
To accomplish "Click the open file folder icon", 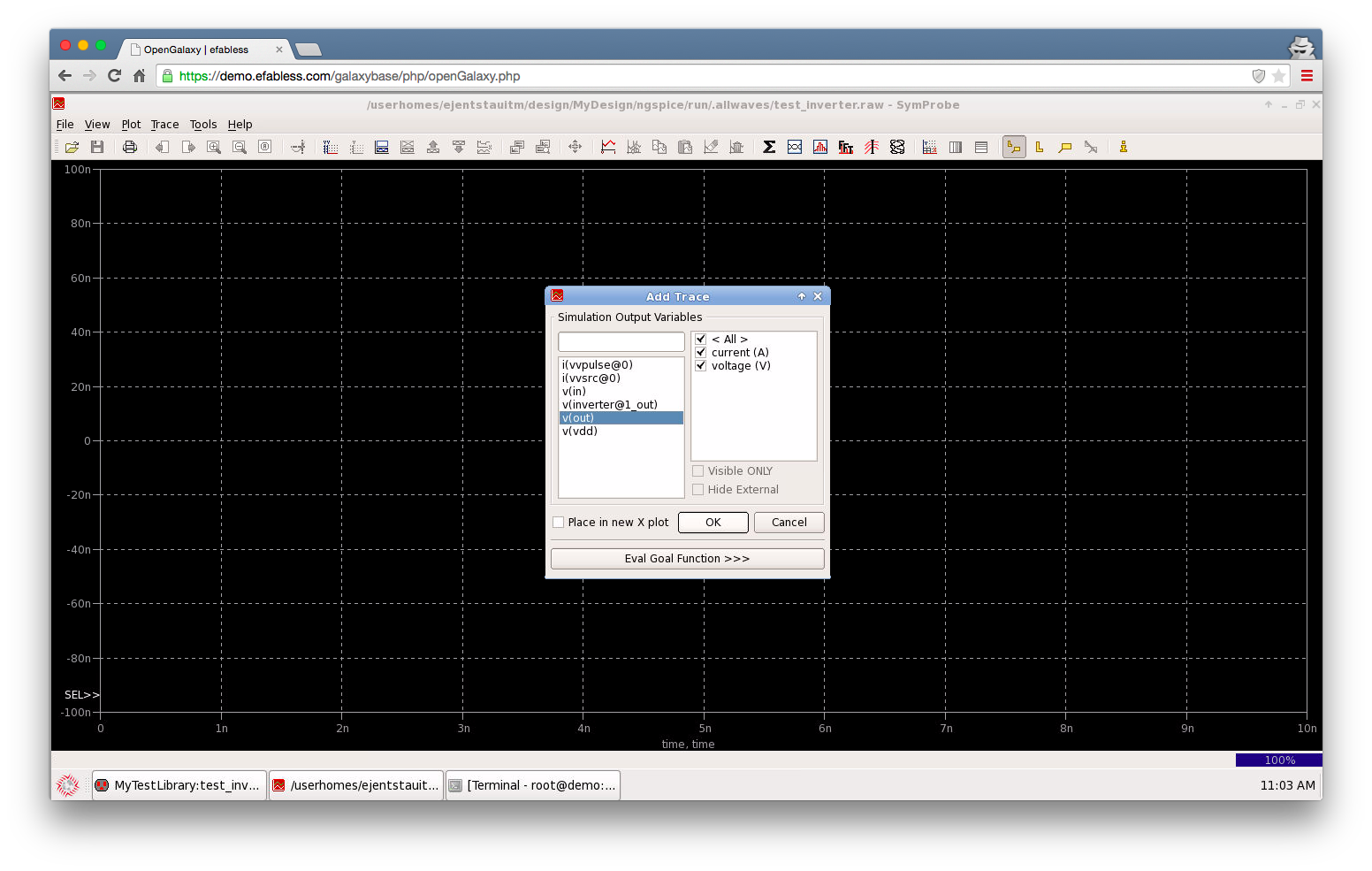I will point(72,147).
